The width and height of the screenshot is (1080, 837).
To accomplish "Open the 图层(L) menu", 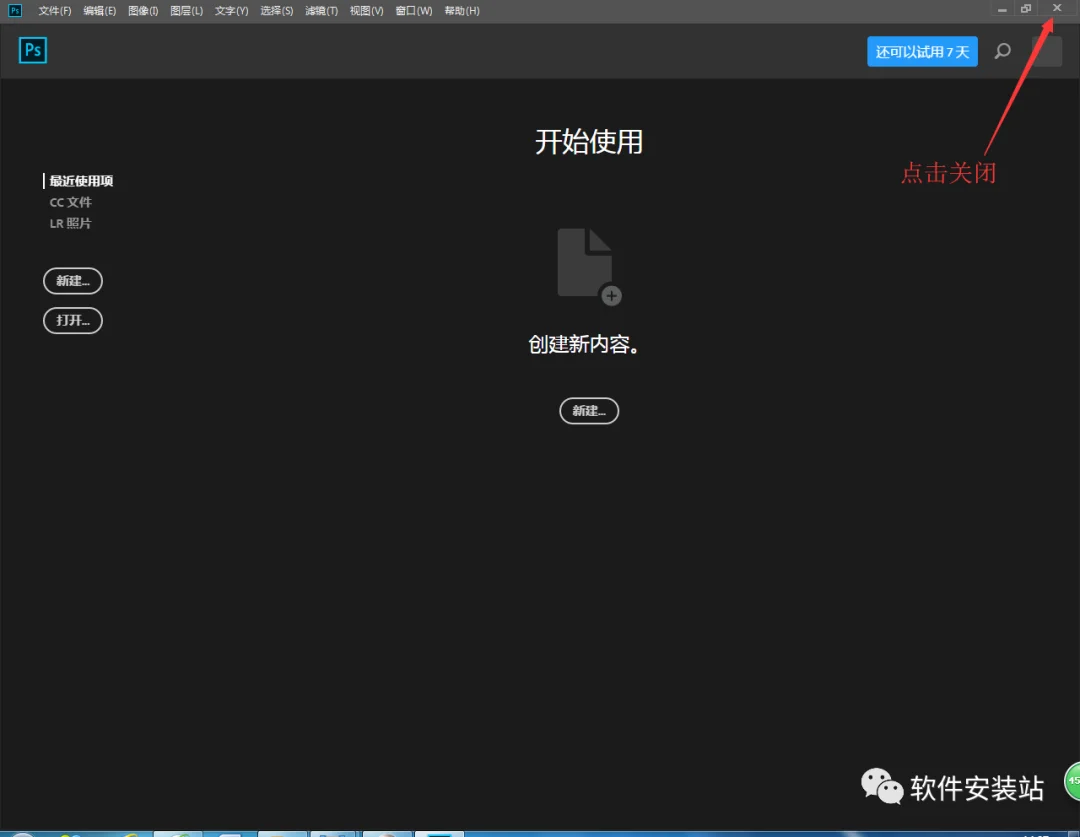I will (x=186, y=11).
